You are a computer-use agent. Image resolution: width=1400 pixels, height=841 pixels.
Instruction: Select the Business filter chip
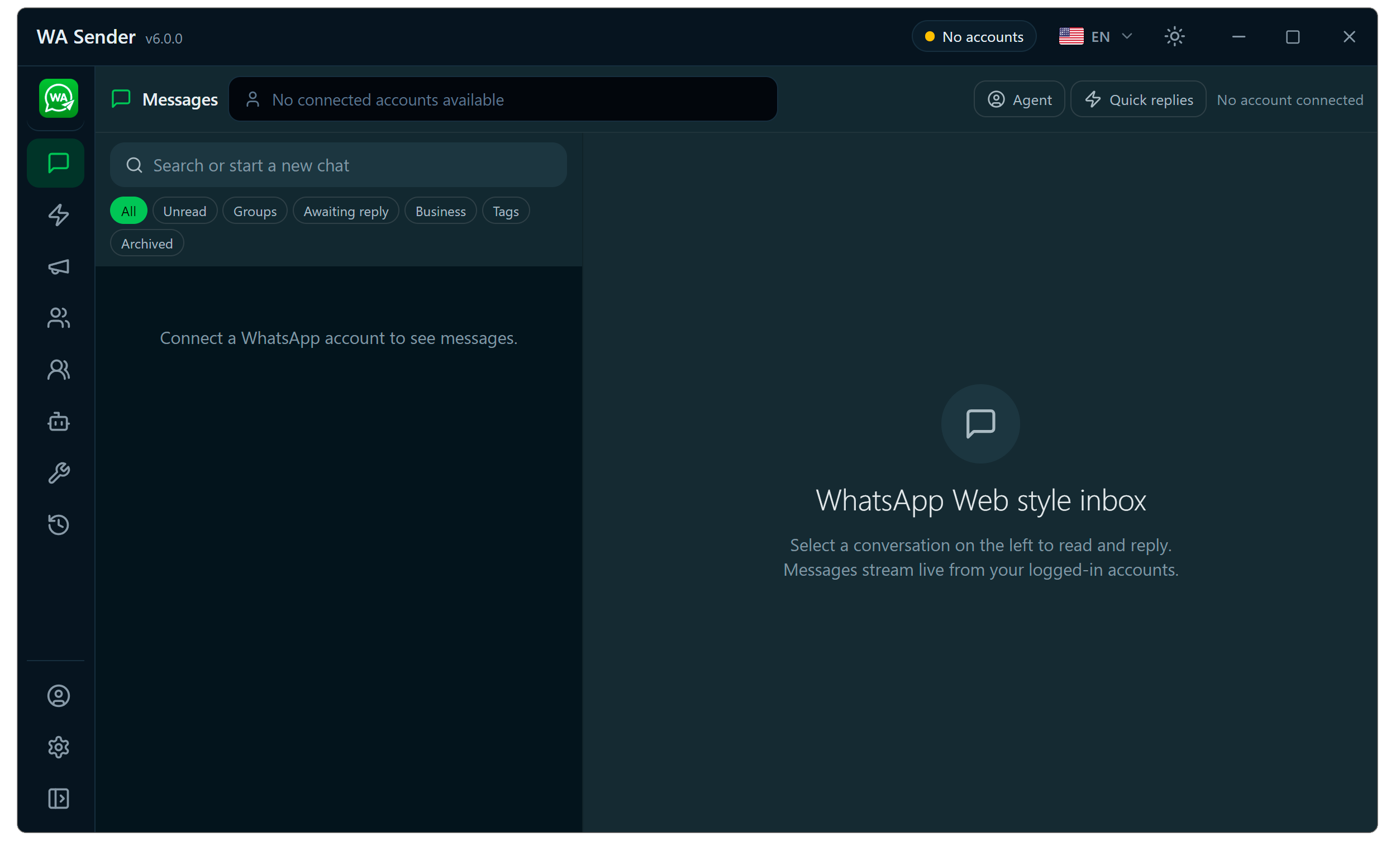[x=440, y=211]
